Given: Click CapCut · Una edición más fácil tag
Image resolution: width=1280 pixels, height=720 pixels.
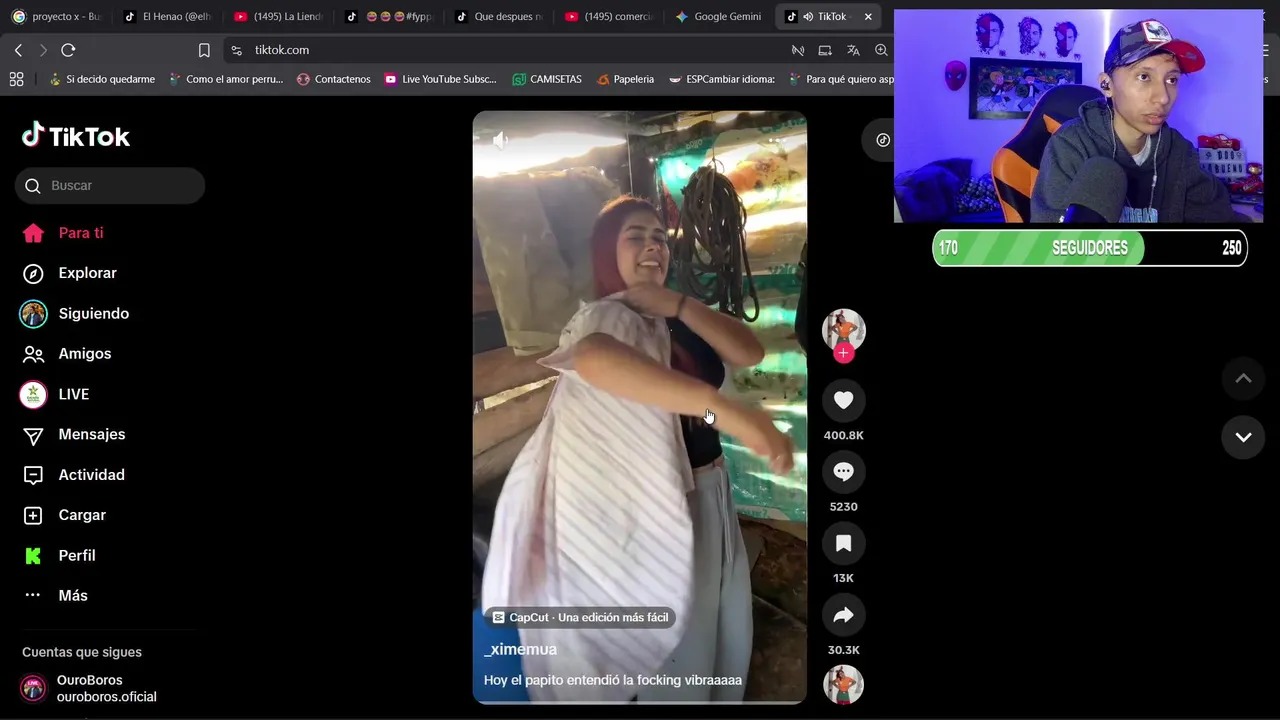Looking at the screenshot, I should [580, 617].
